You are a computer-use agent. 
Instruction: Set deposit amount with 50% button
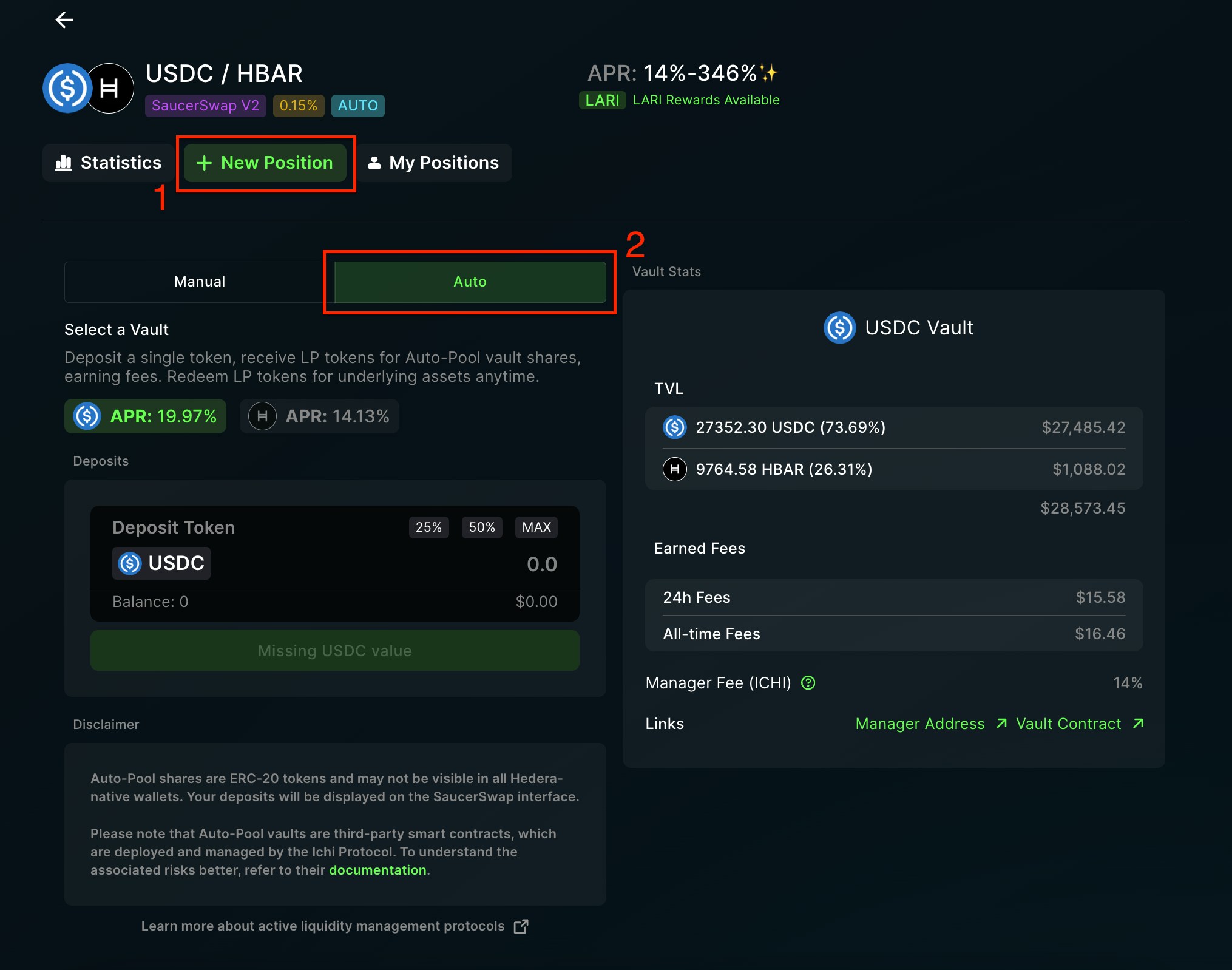pyautogui.click(x=481, y=527)
